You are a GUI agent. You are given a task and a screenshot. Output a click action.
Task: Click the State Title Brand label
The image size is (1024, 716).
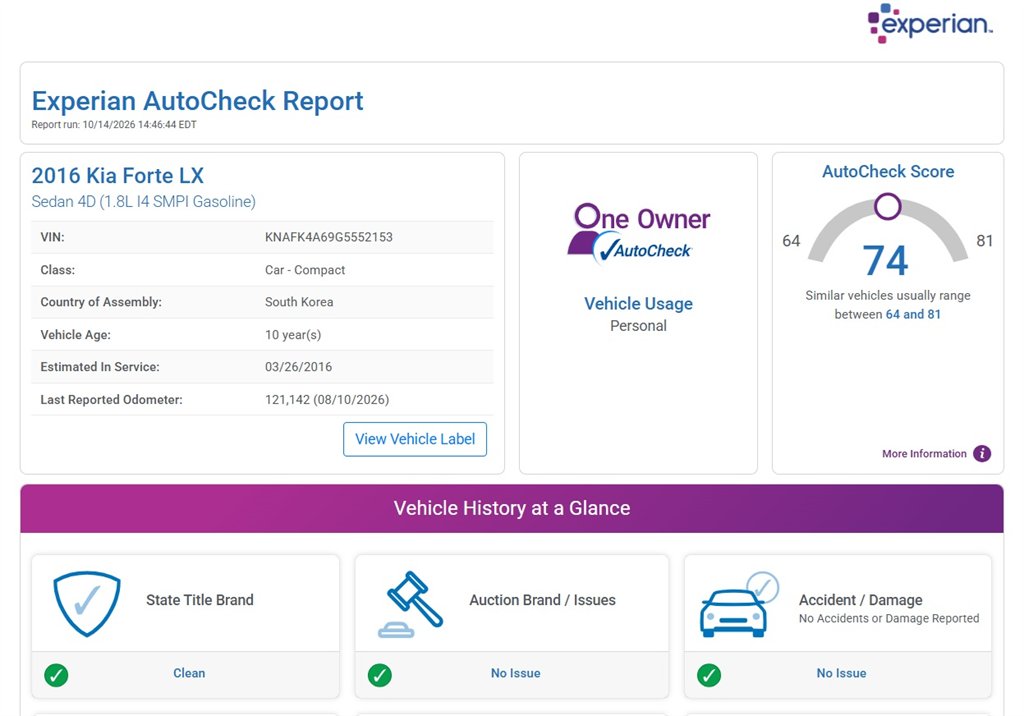200,600
